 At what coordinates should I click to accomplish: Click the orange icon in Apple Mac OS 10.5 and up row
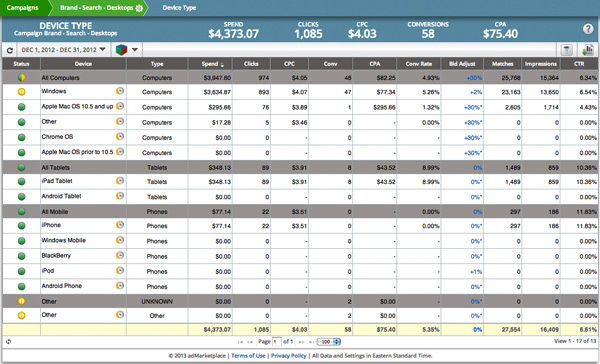tap(120, 106)
